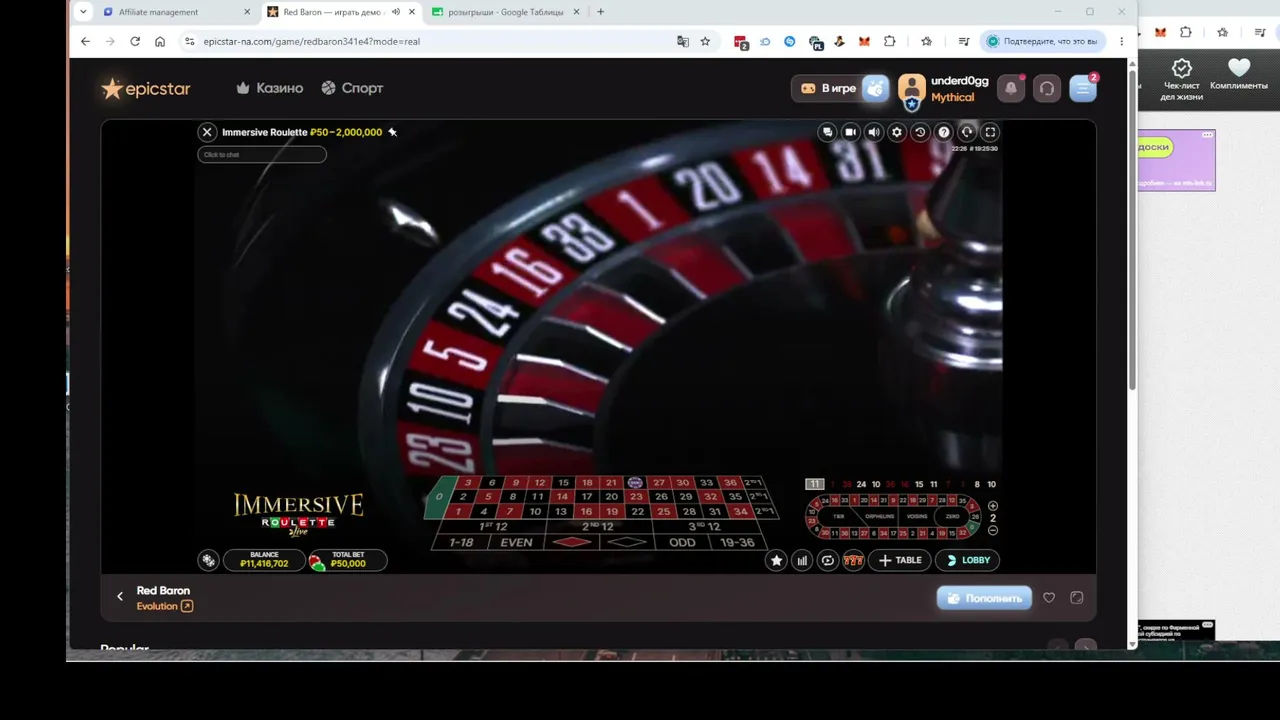The height and width of the screenshot is (720, 1280).
Task: Click the 777 slots icon button
Action: click(x=853, y=561)
